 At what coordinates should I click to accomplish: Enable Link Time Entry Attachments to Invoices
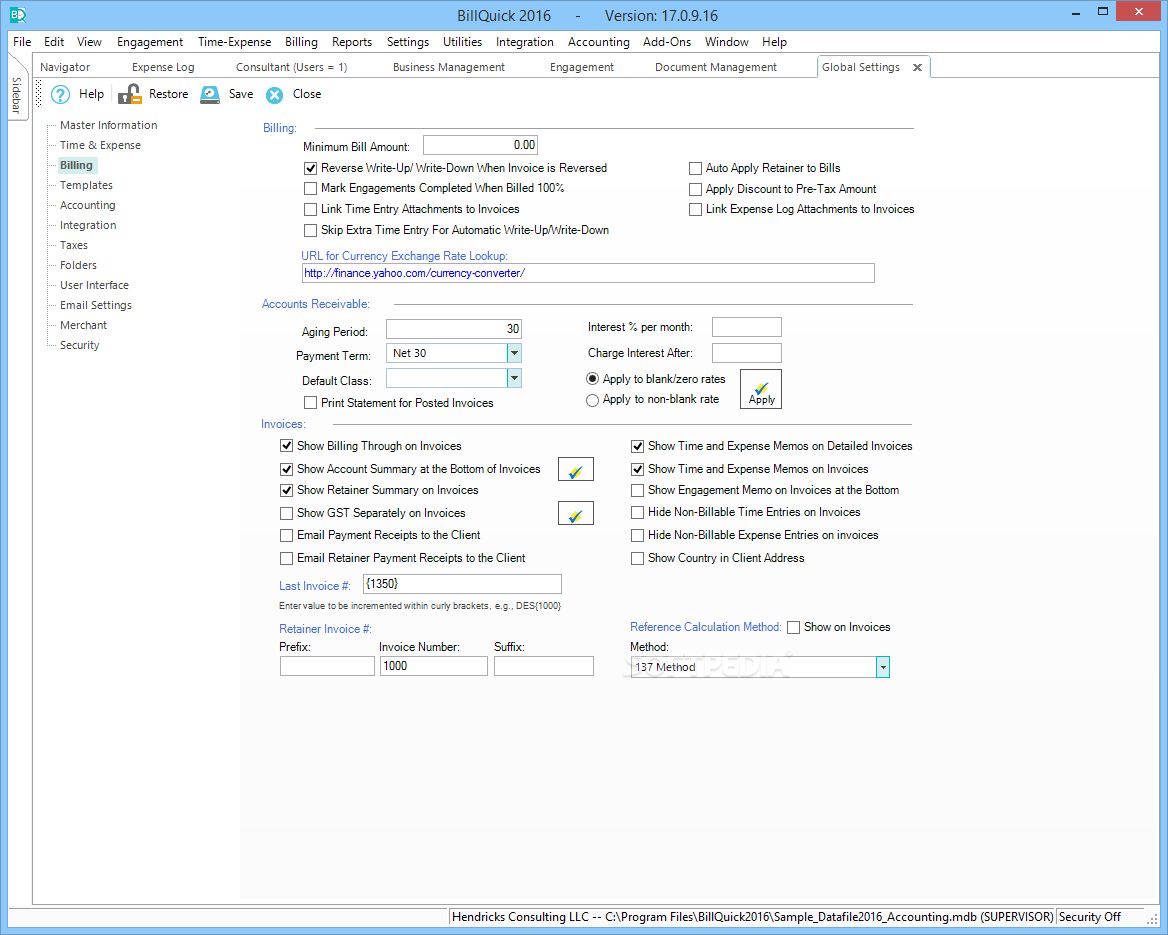pyautogui.click(x=311, y=209)
